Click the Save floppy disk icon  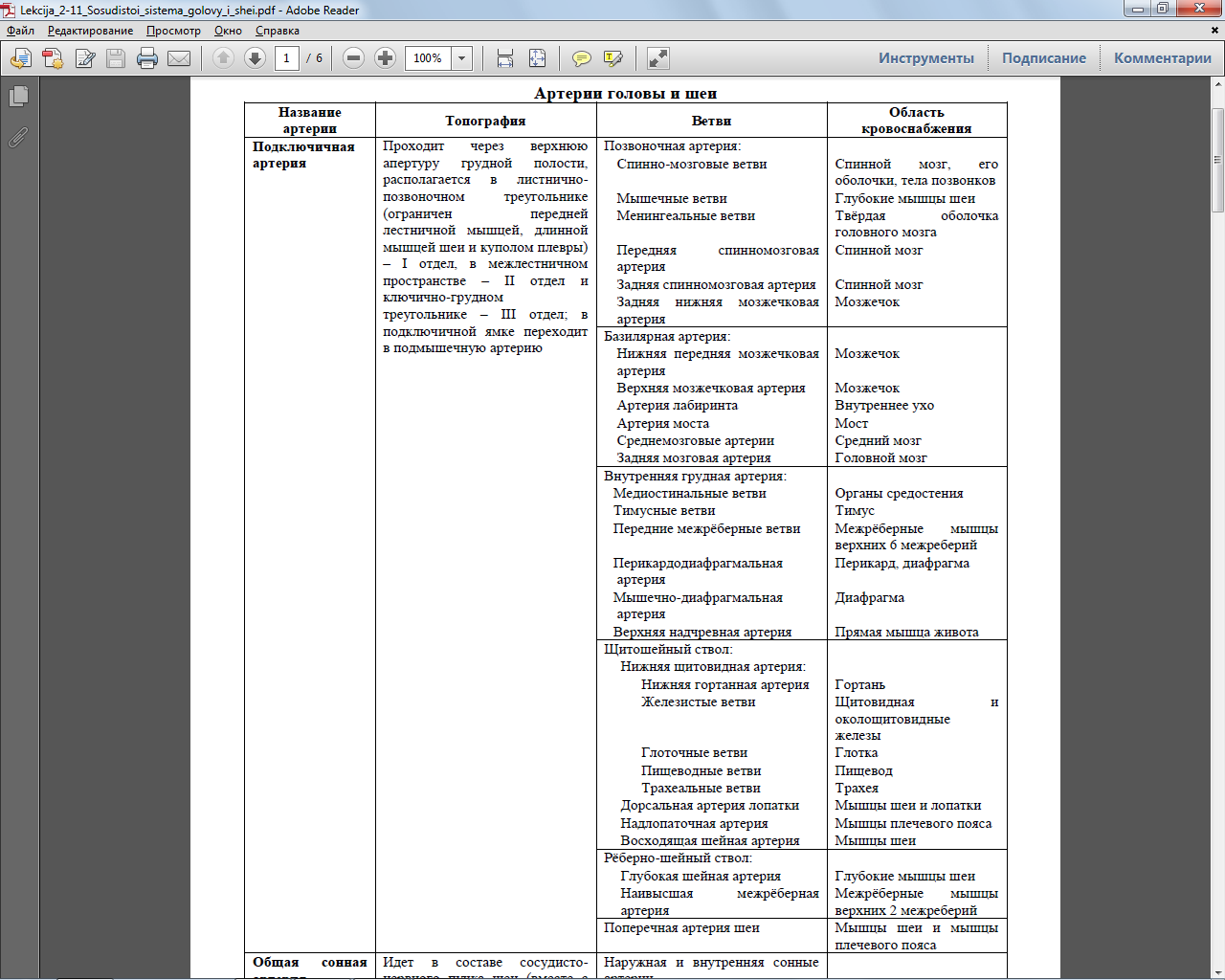tap(116, 58)
